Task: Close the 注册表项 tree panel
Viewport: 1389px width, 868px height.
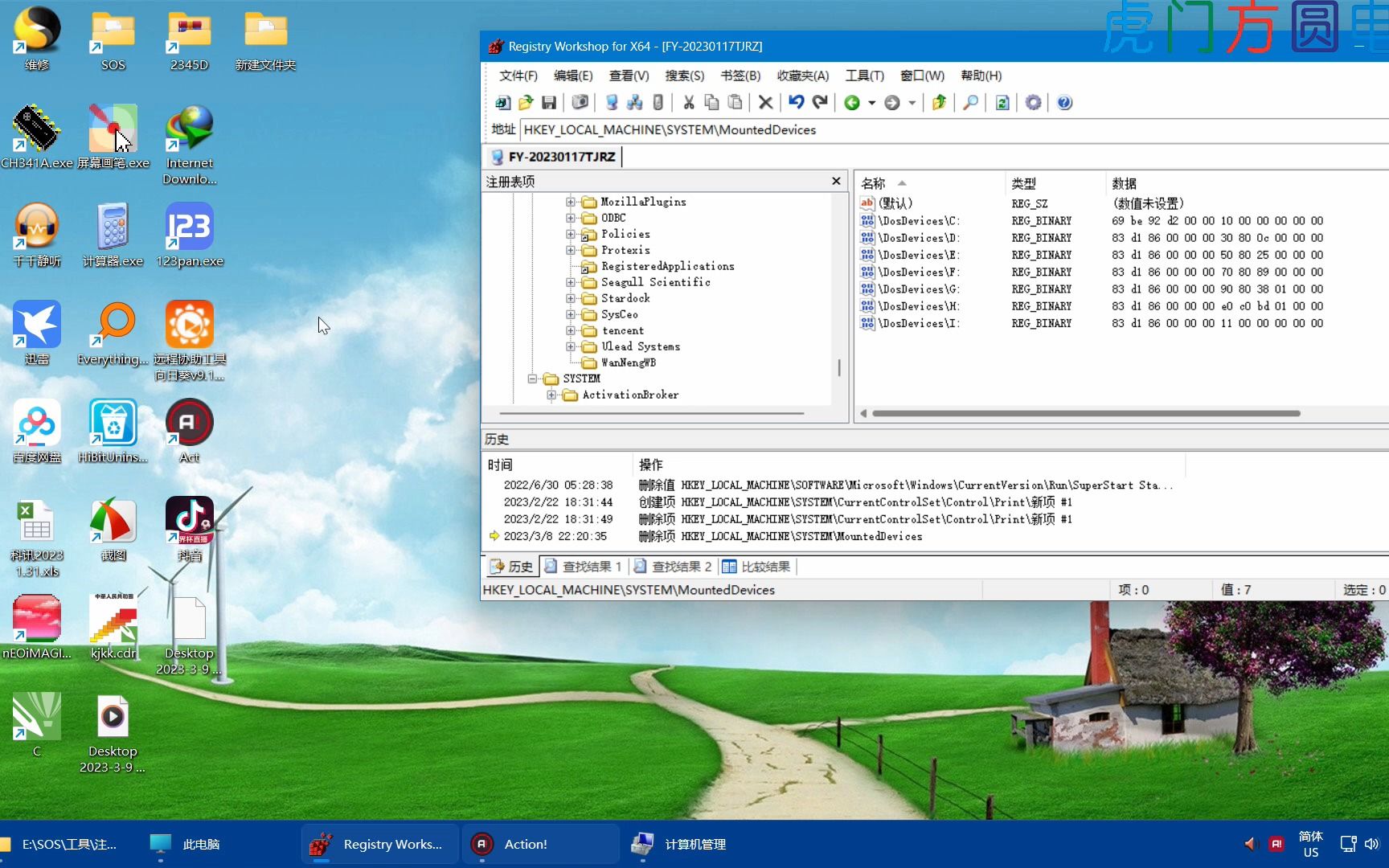Action: pyautogui.click(x=836, y=181)
